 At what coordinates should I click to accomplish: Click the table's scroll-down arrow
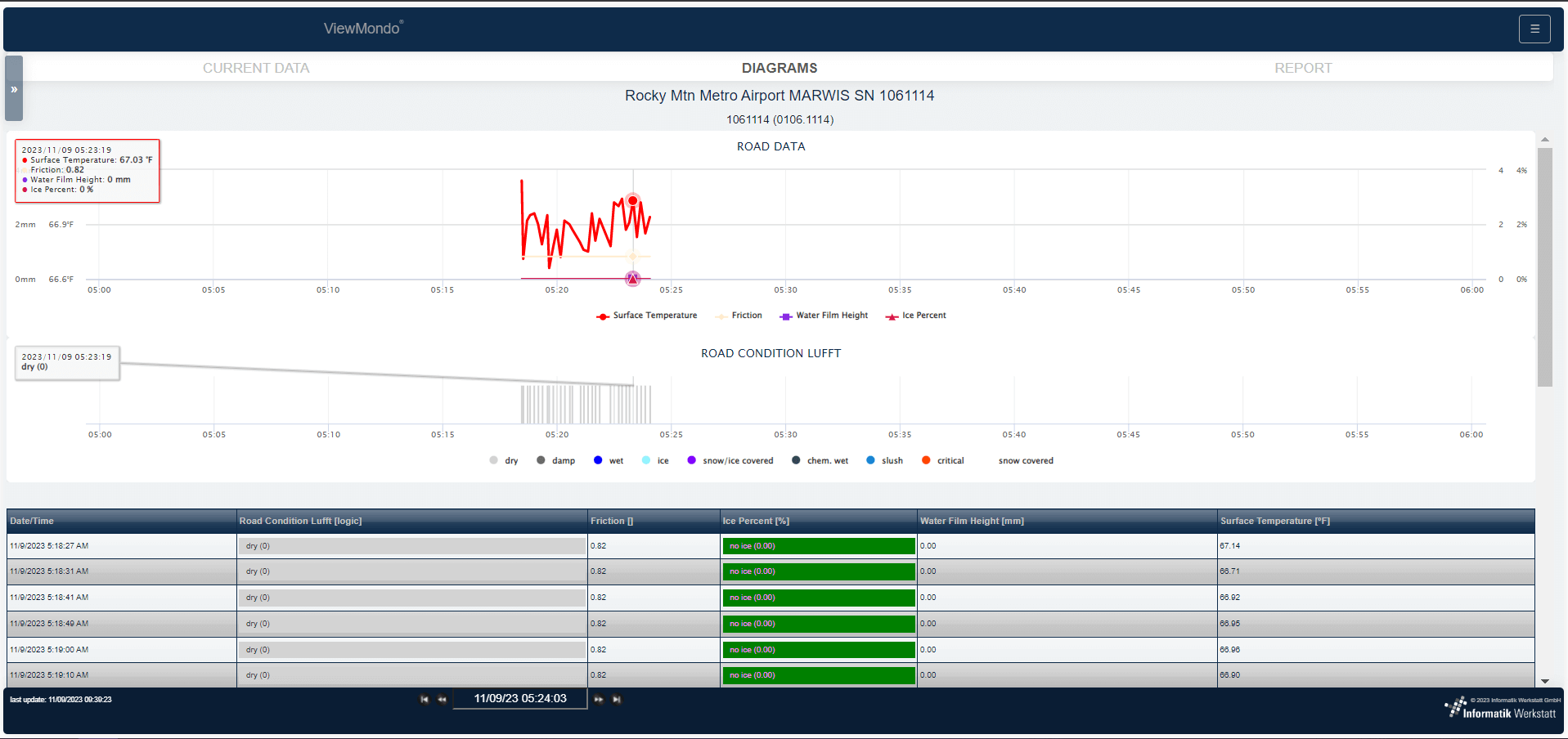click(1545, 681)
